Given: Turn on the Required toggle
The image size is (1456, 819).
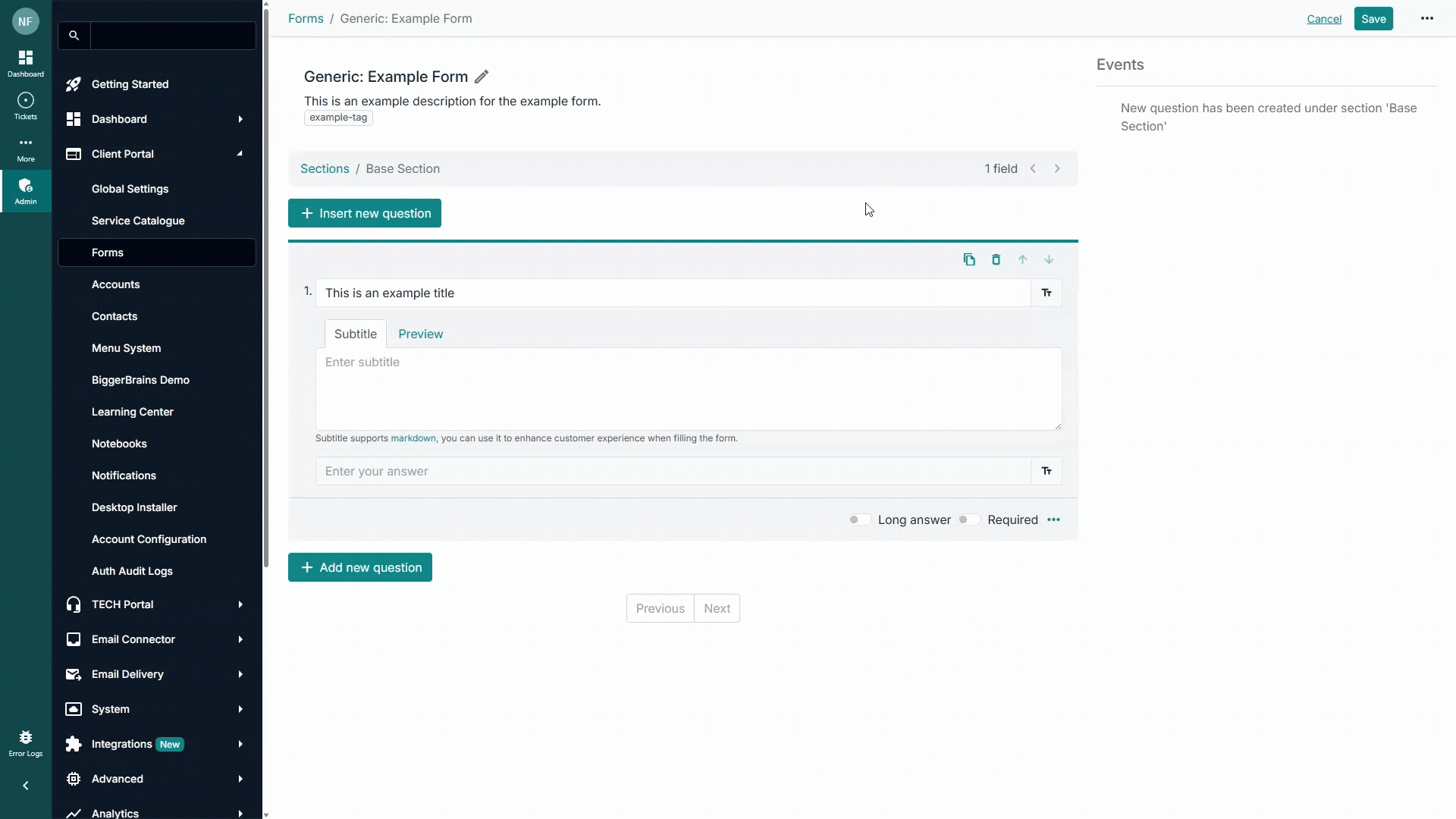Looking at the screenshot, I should tap(968, 519).
